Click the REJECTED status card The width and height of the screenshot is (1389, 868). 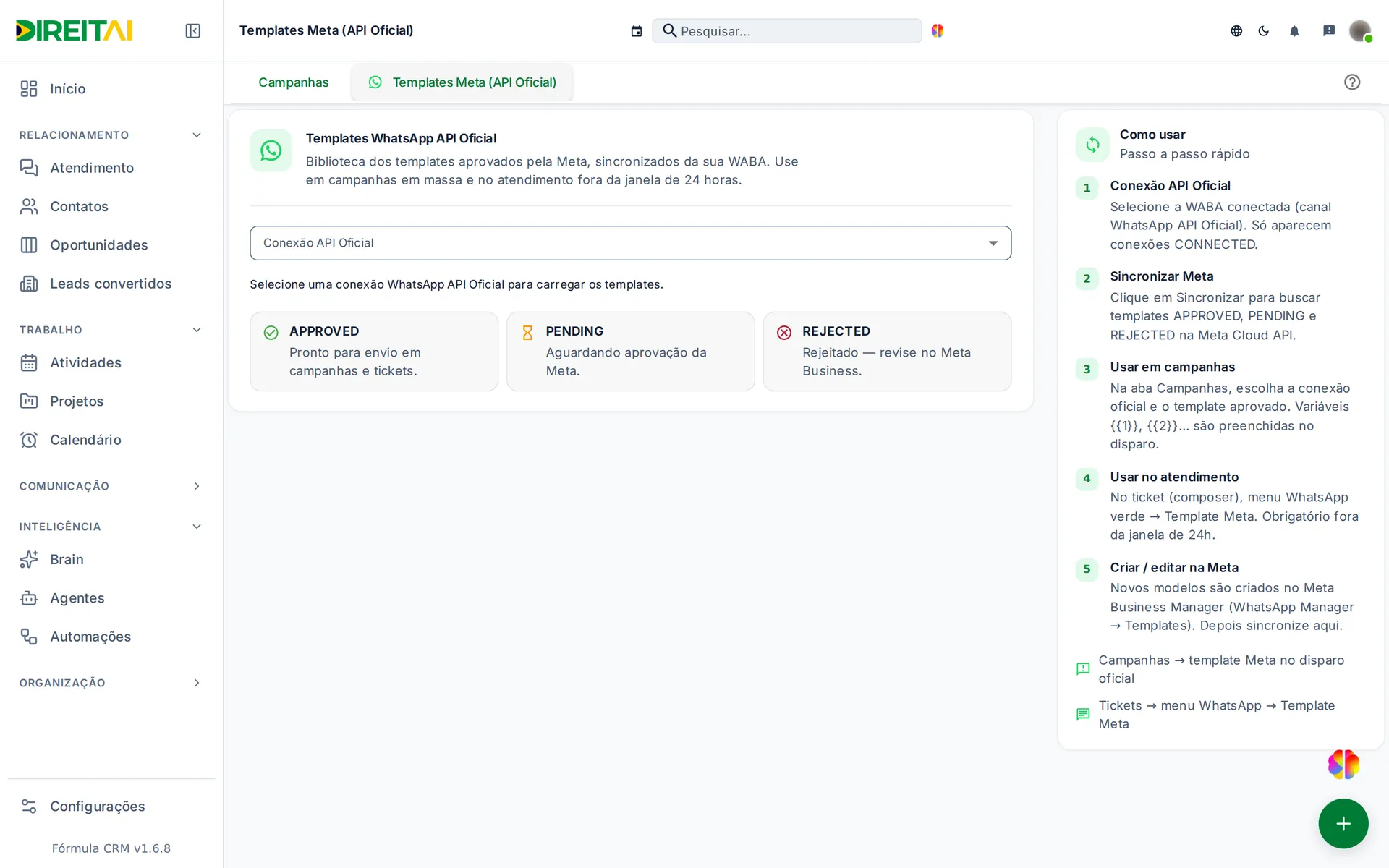pyautogui.click(x=887, y=352)
